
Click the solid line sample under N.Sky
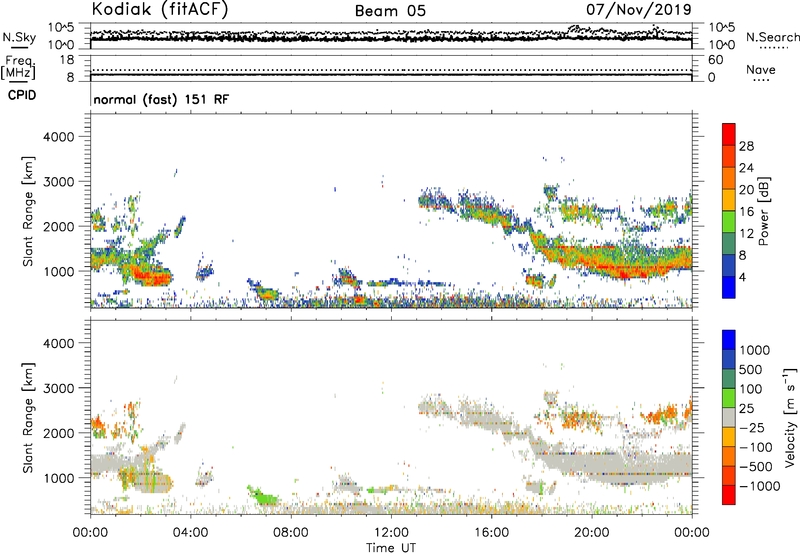(x=19, y=47)
